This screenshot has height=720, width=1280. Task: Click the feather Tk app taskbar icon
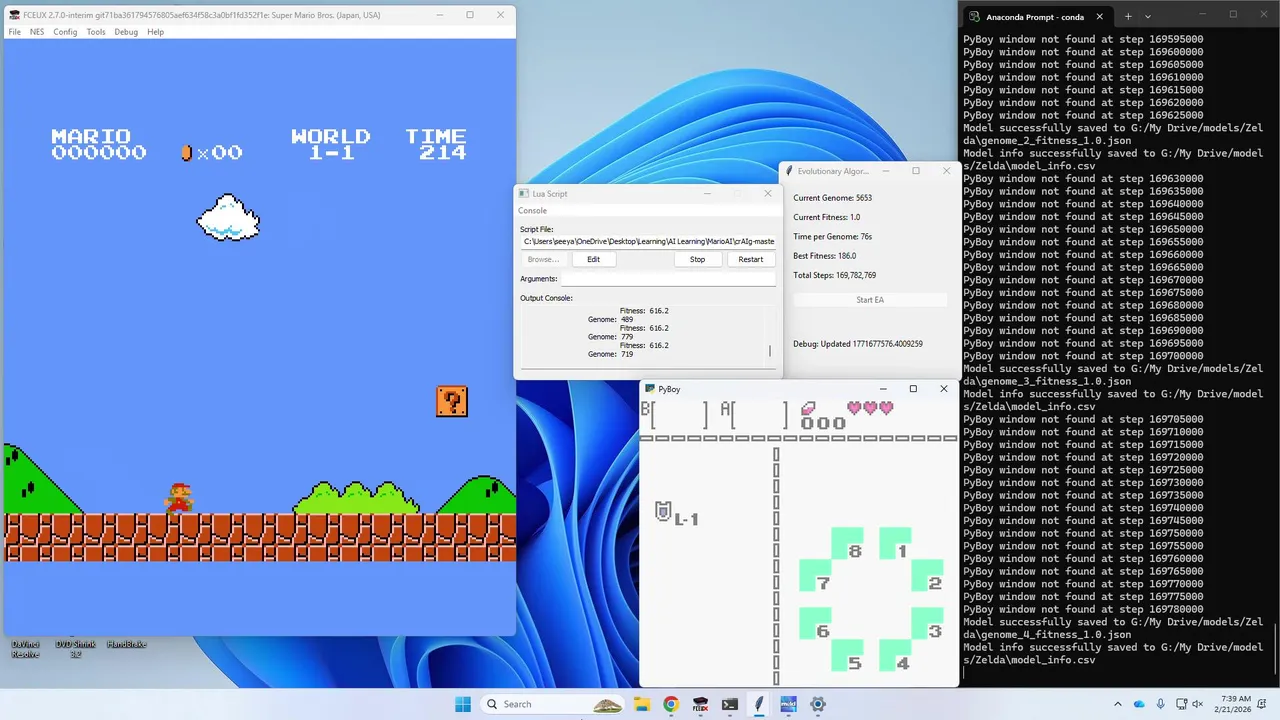click(759, 704)
